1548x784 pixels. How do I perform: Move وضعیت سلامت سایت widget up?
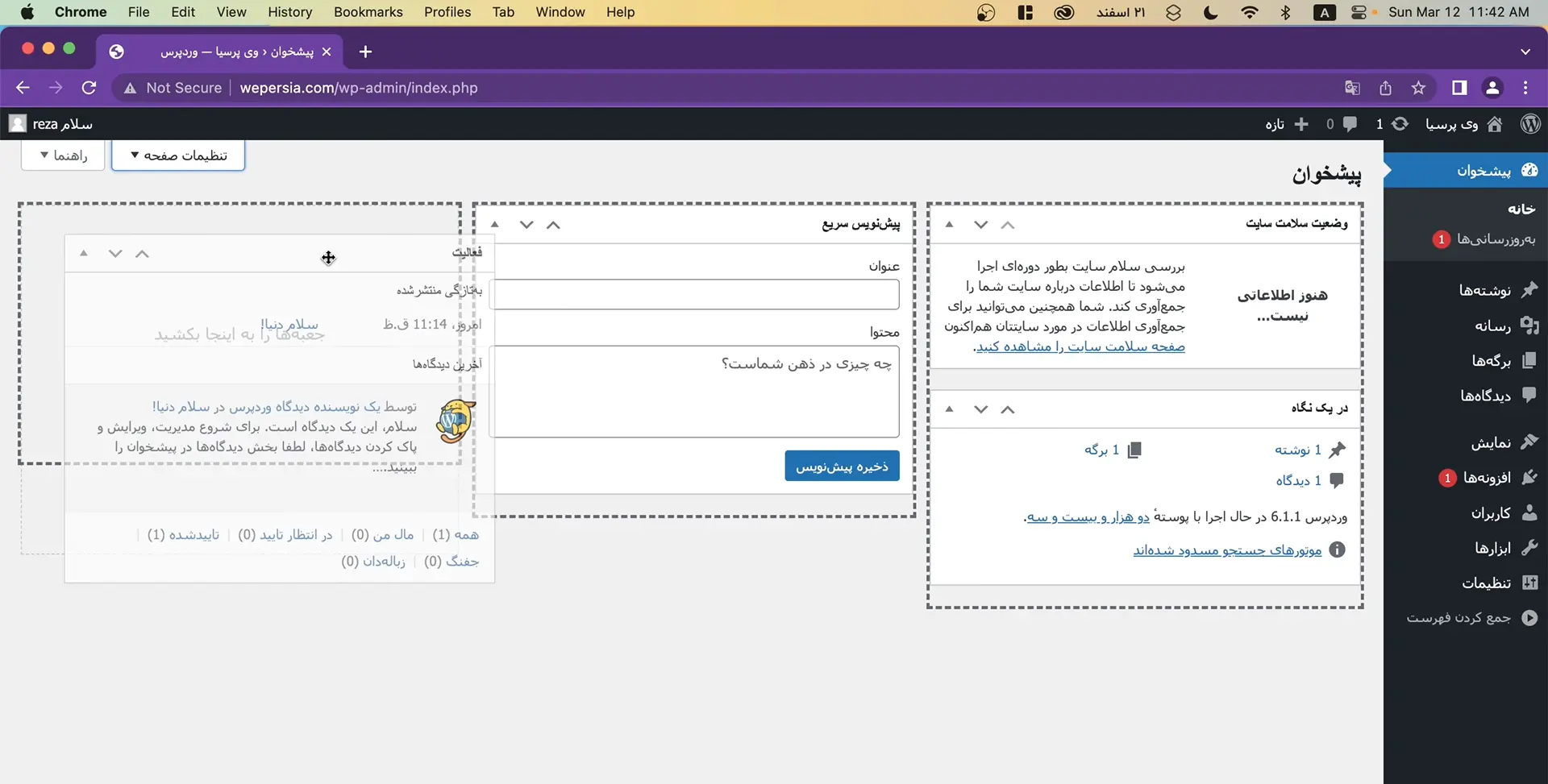tap(1008, 225)
